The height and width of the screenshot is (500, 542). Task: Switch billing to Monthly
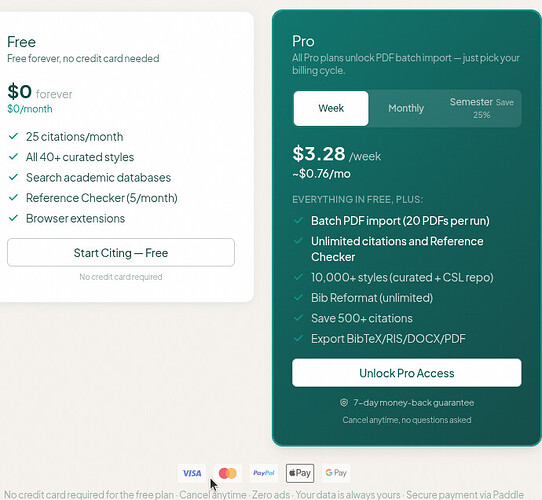(x=406, y=108)
